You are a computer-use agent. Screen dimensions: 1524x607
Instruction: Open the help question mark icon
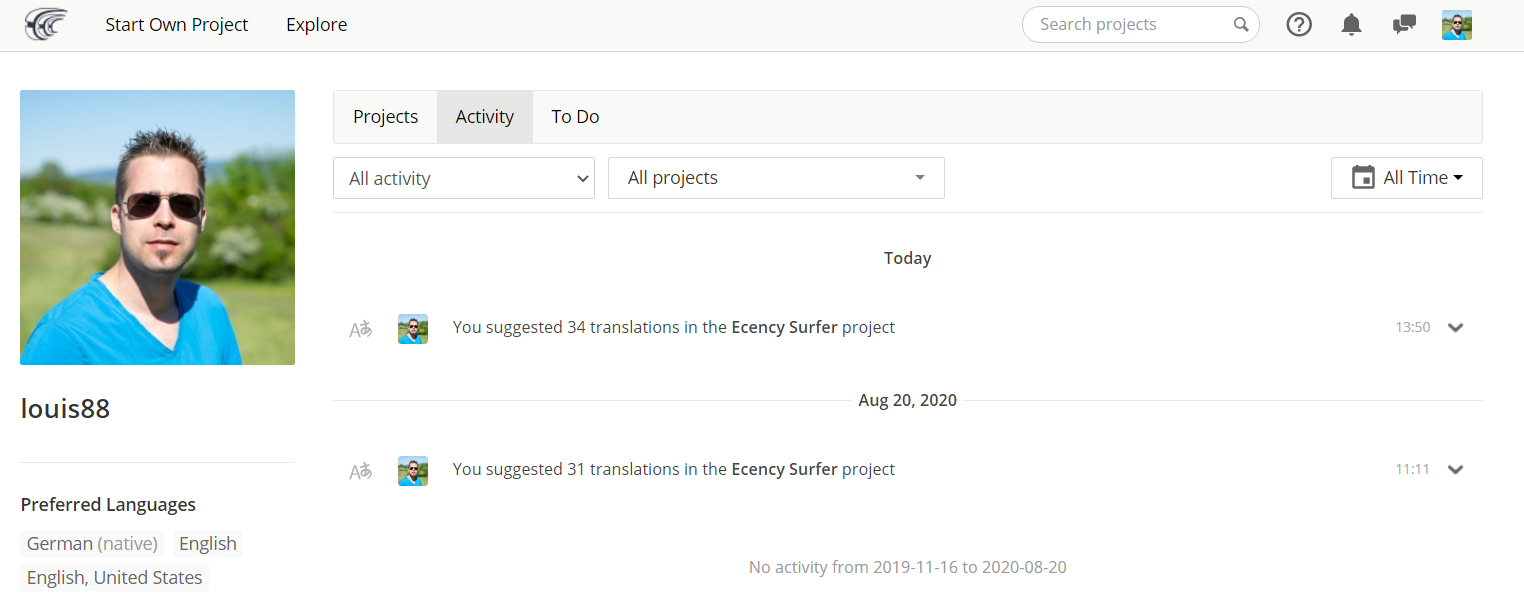coord(1299,24)
